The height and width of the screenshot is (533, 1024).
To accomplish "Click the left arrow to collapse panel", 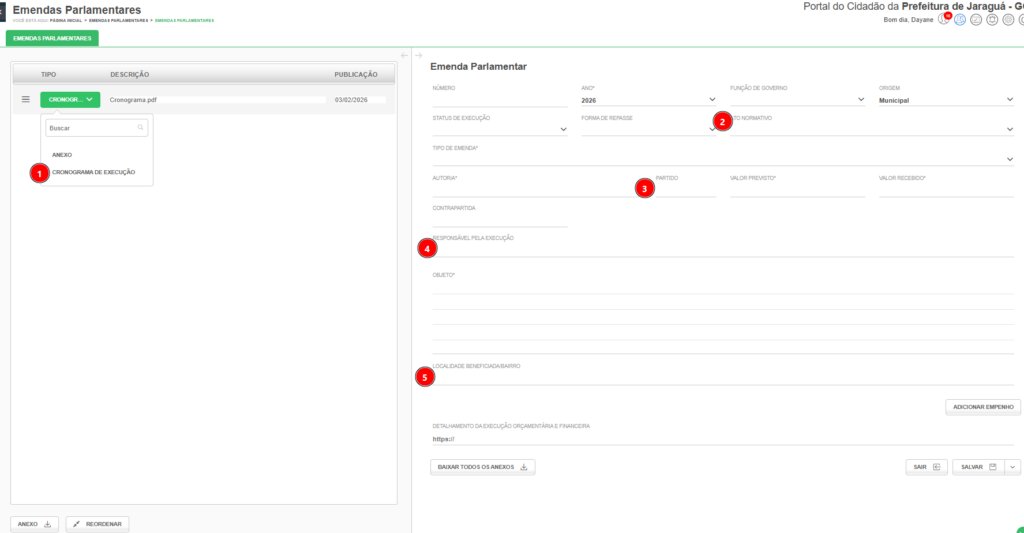I will (404, 55).
